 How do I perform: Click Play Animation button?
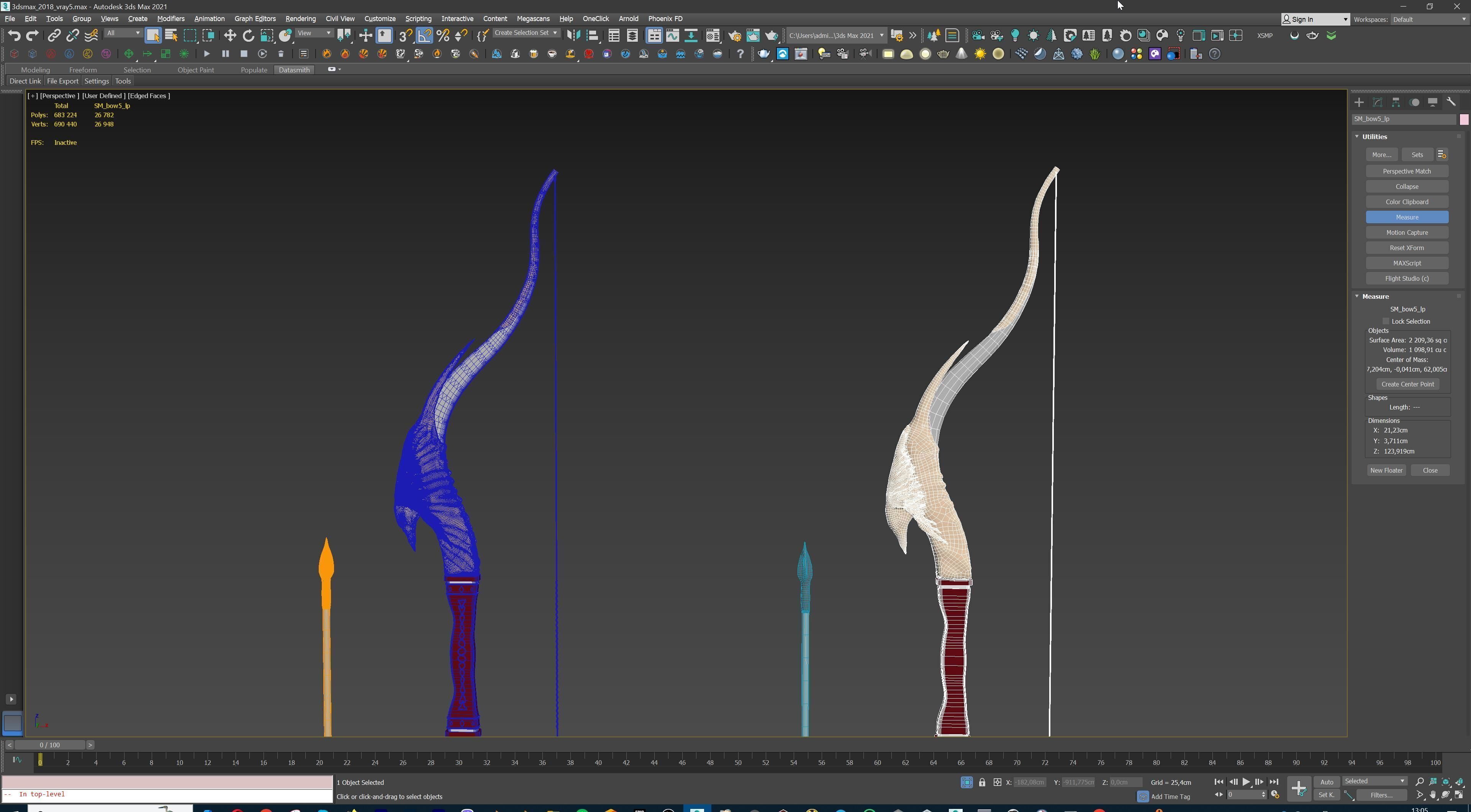coord(1246,782)
